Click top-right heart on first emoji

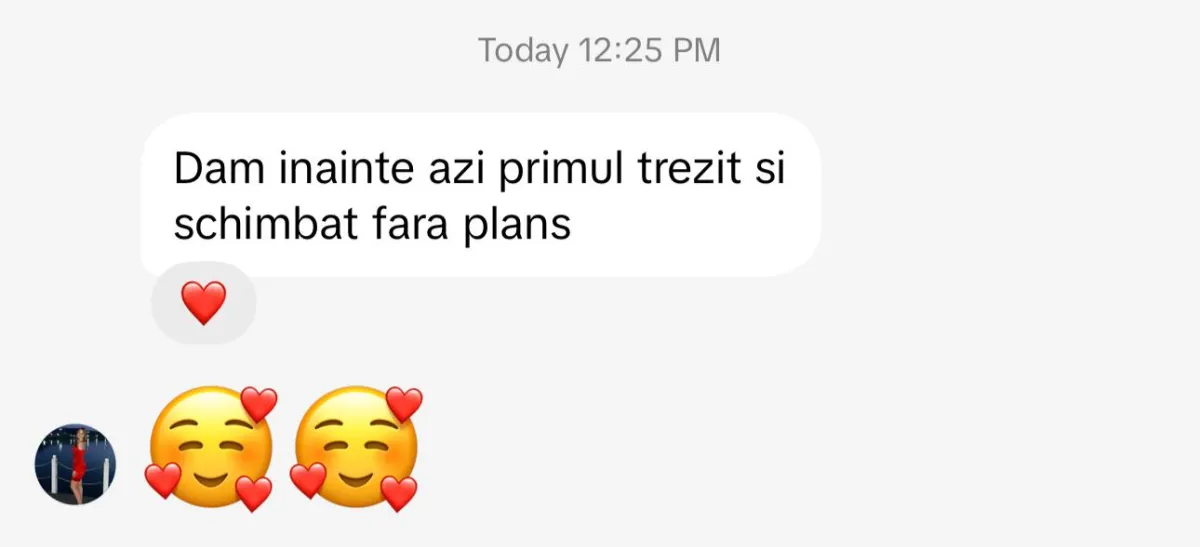coord(259,404)
